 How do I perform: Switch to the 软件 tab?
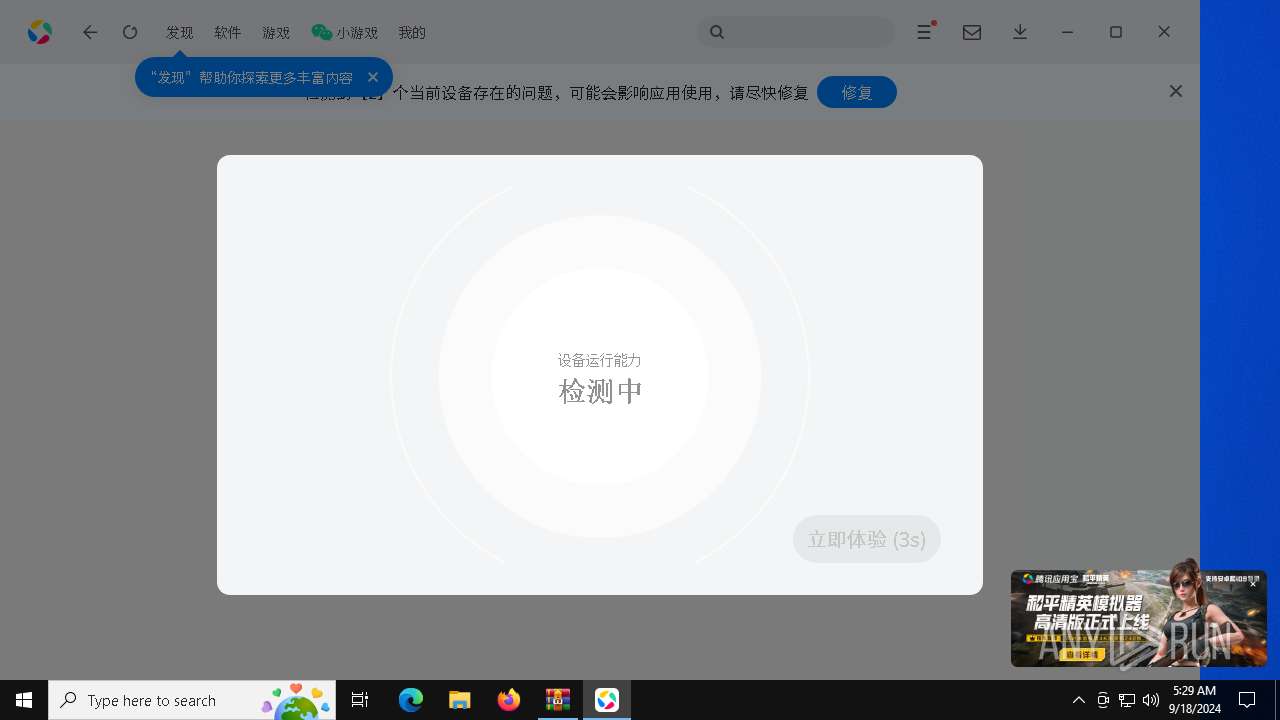tap(228, 32)
